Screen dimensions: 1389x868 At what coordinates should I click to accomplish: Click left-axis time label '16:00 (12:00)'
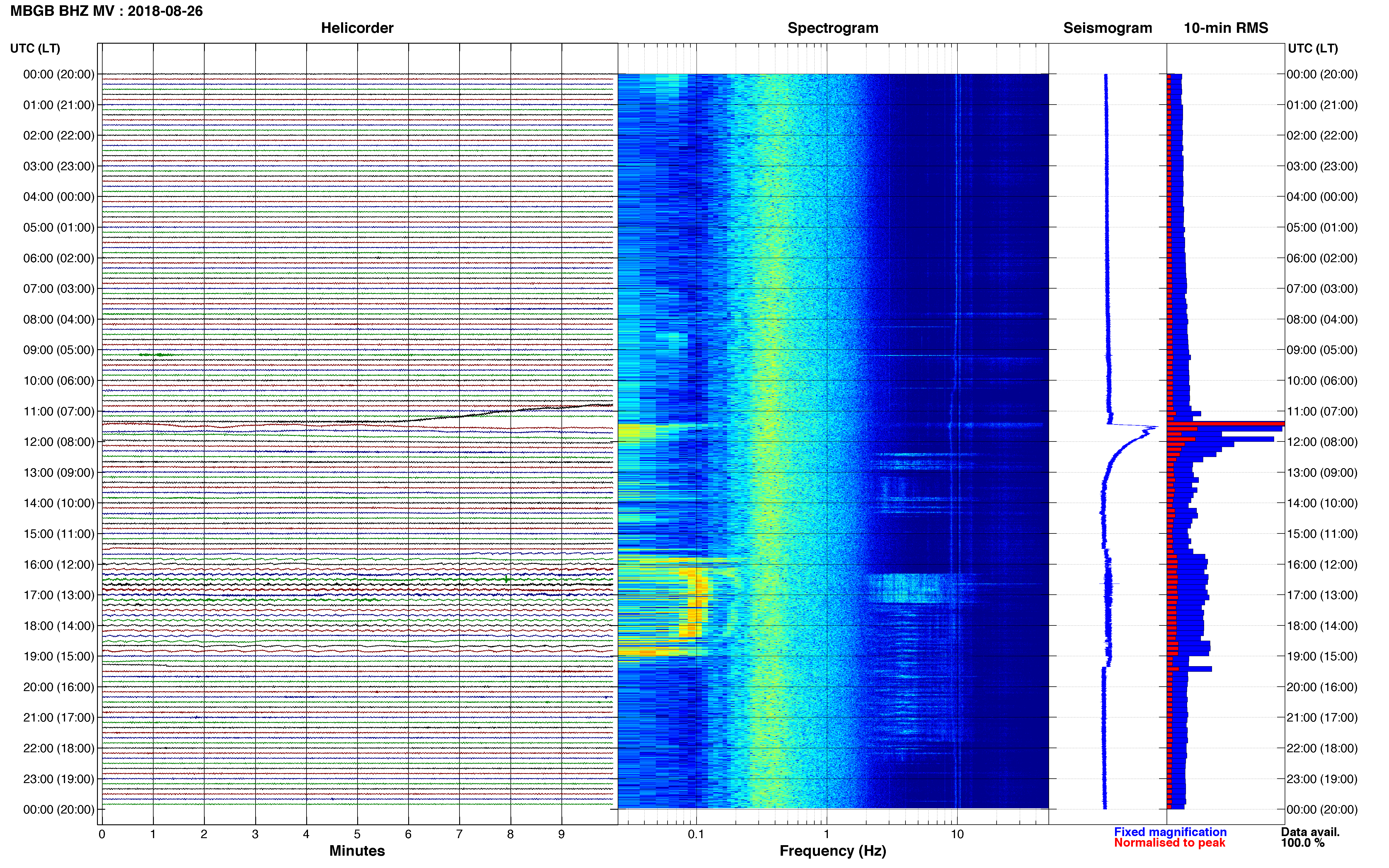pos(59,565)
